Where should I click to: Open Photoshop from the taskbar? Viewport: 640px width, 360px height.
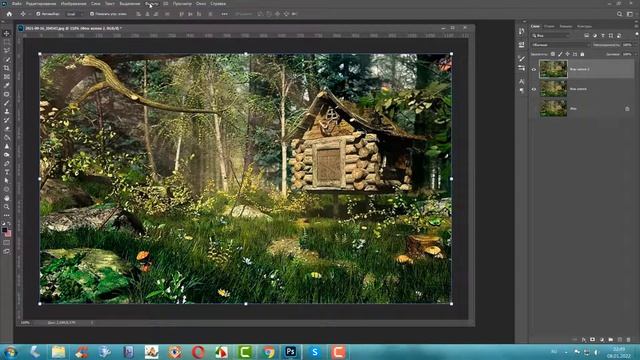(x=291, y=351)
